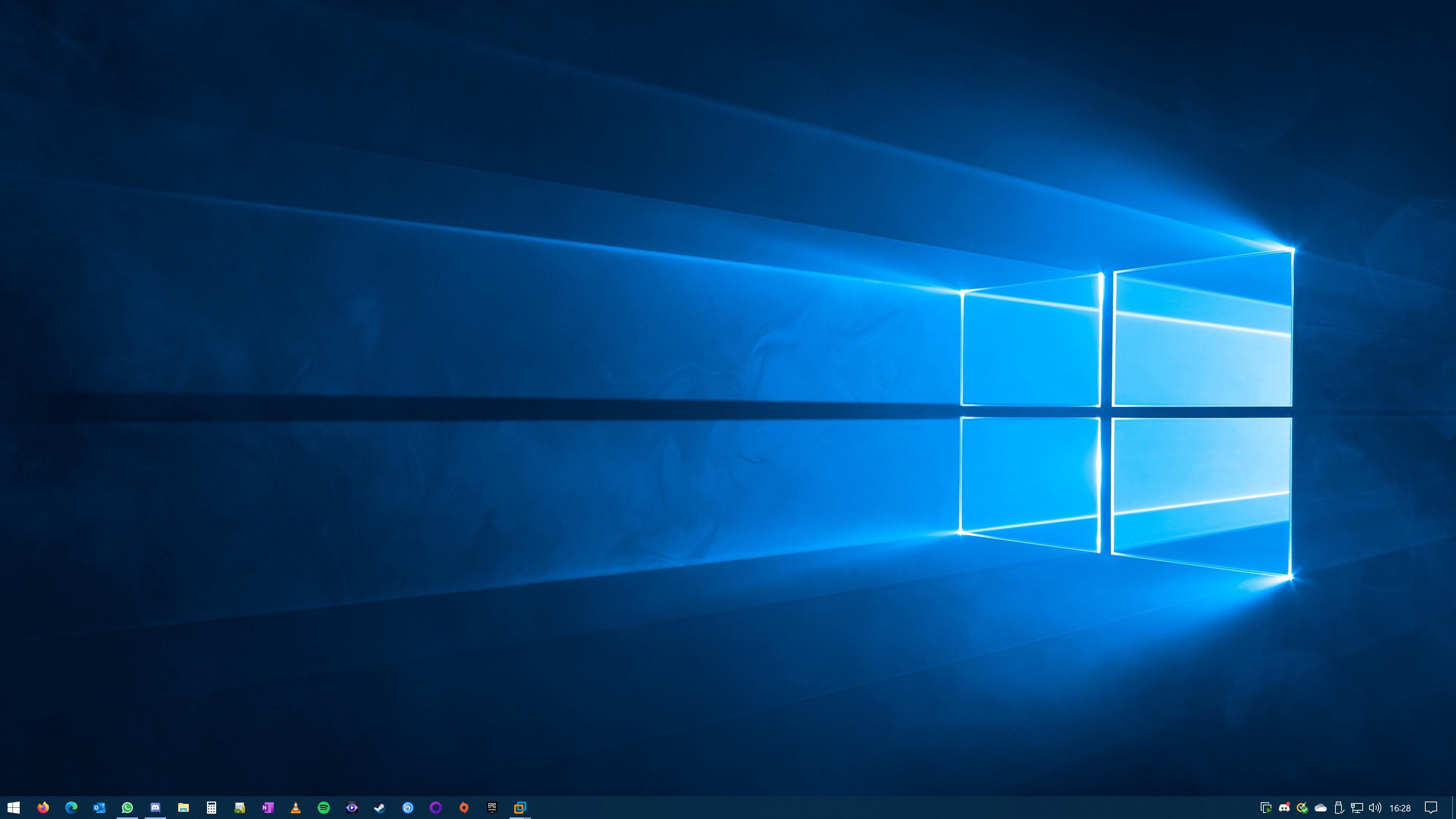Open the OneDrive cloud tray icon
The width and height of the screenshot is (1456, 819).
coord(1321,808)
